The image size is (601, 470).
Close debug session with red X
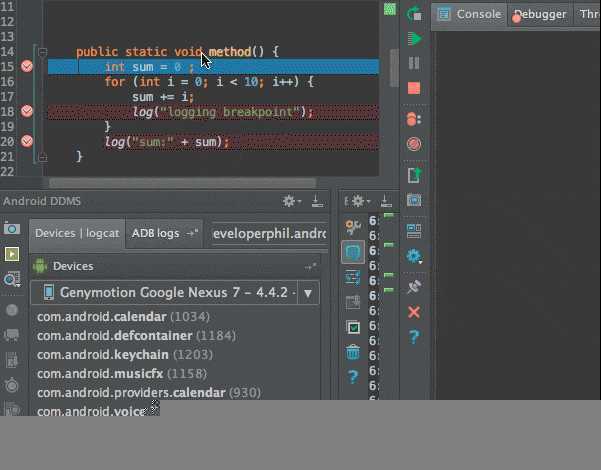[414, 312]
